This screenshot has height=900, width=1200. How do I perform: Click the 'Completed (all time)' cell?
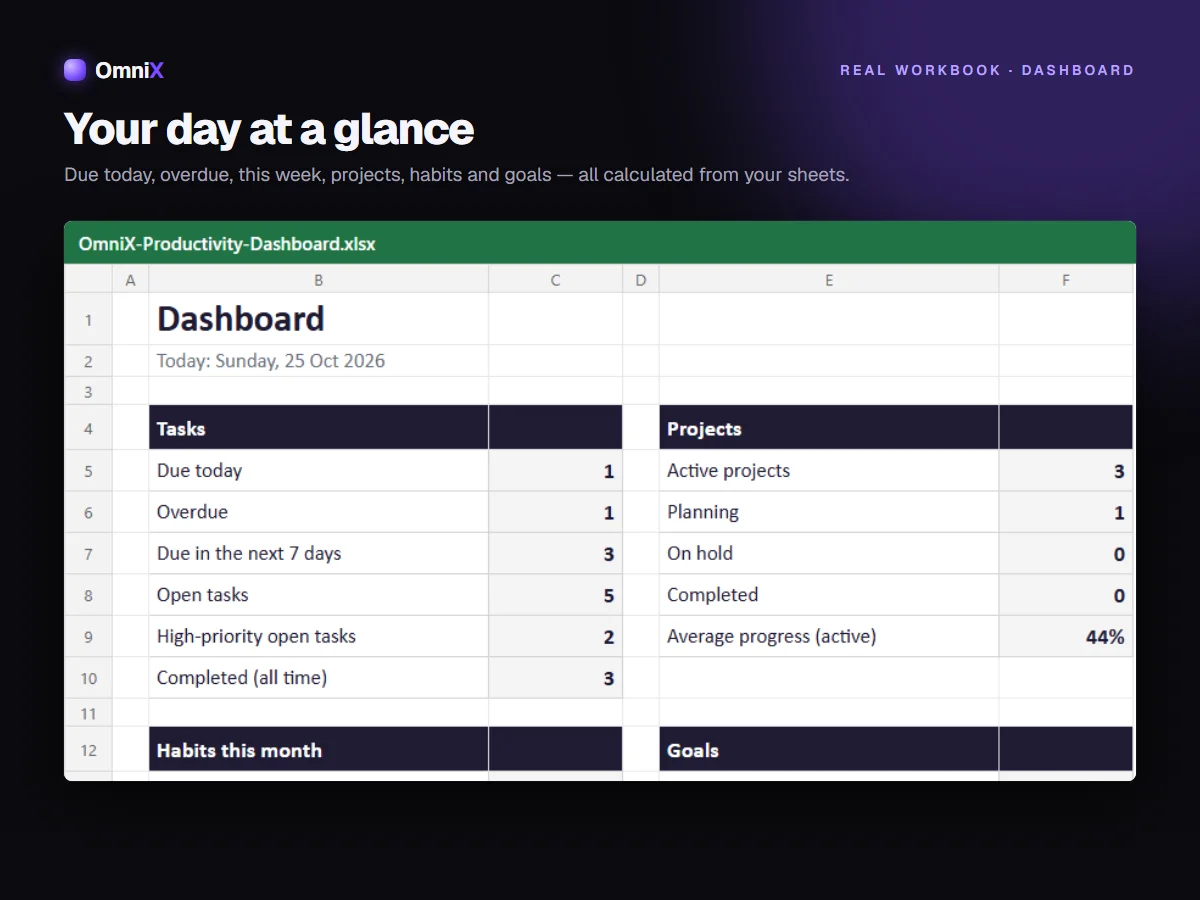tap(318, 678)
